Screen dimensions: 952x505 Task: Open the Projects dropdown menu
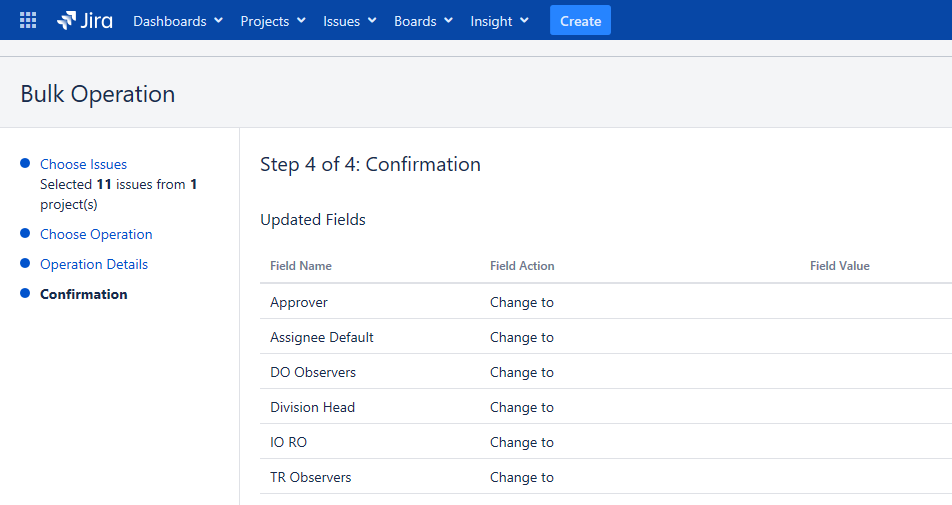(273, 21)
